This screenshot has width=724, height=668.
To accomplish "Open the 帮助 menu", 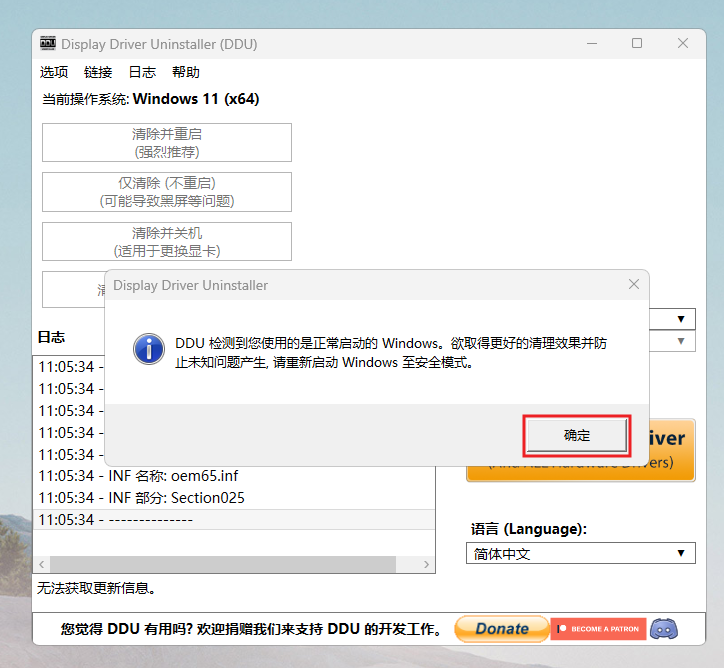I will click(x=186, y=72).
